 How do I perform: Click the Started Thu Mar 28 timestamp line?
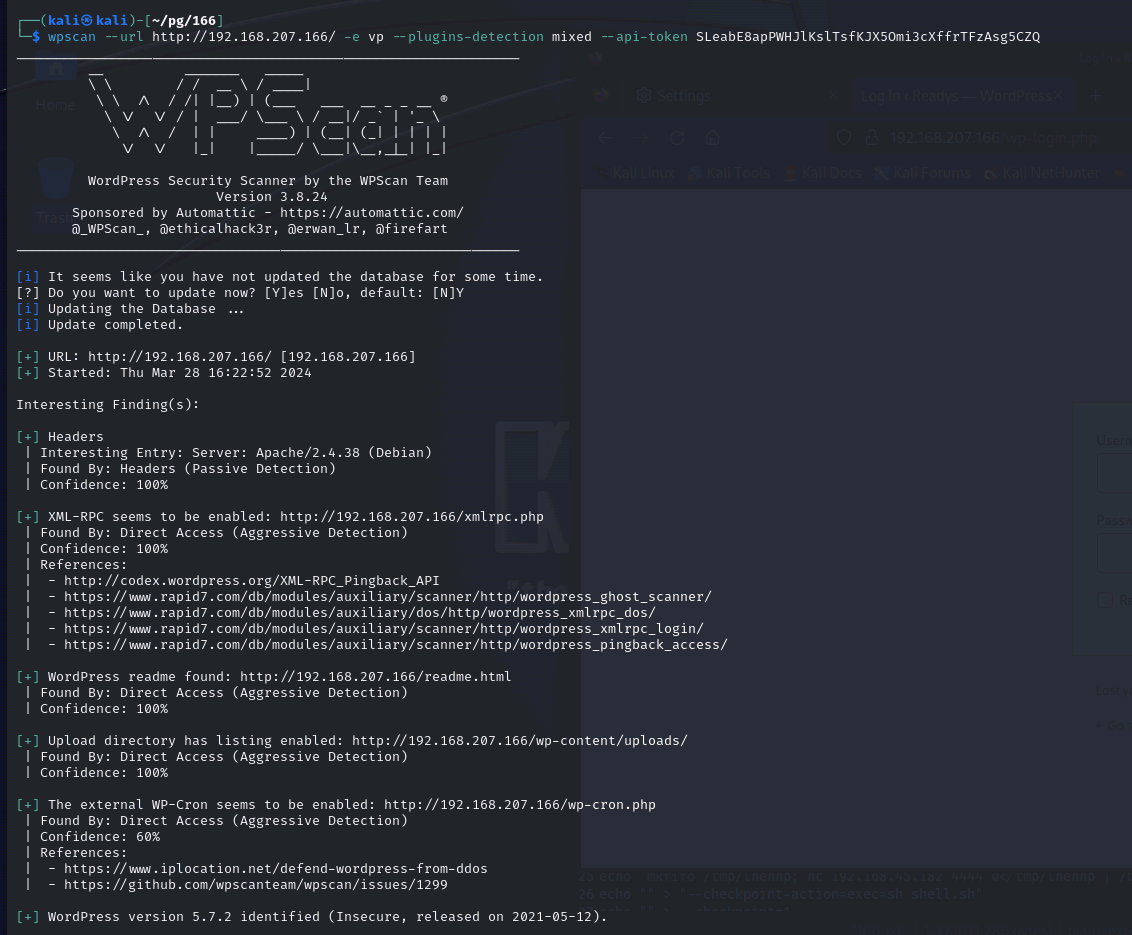(164, 373)
